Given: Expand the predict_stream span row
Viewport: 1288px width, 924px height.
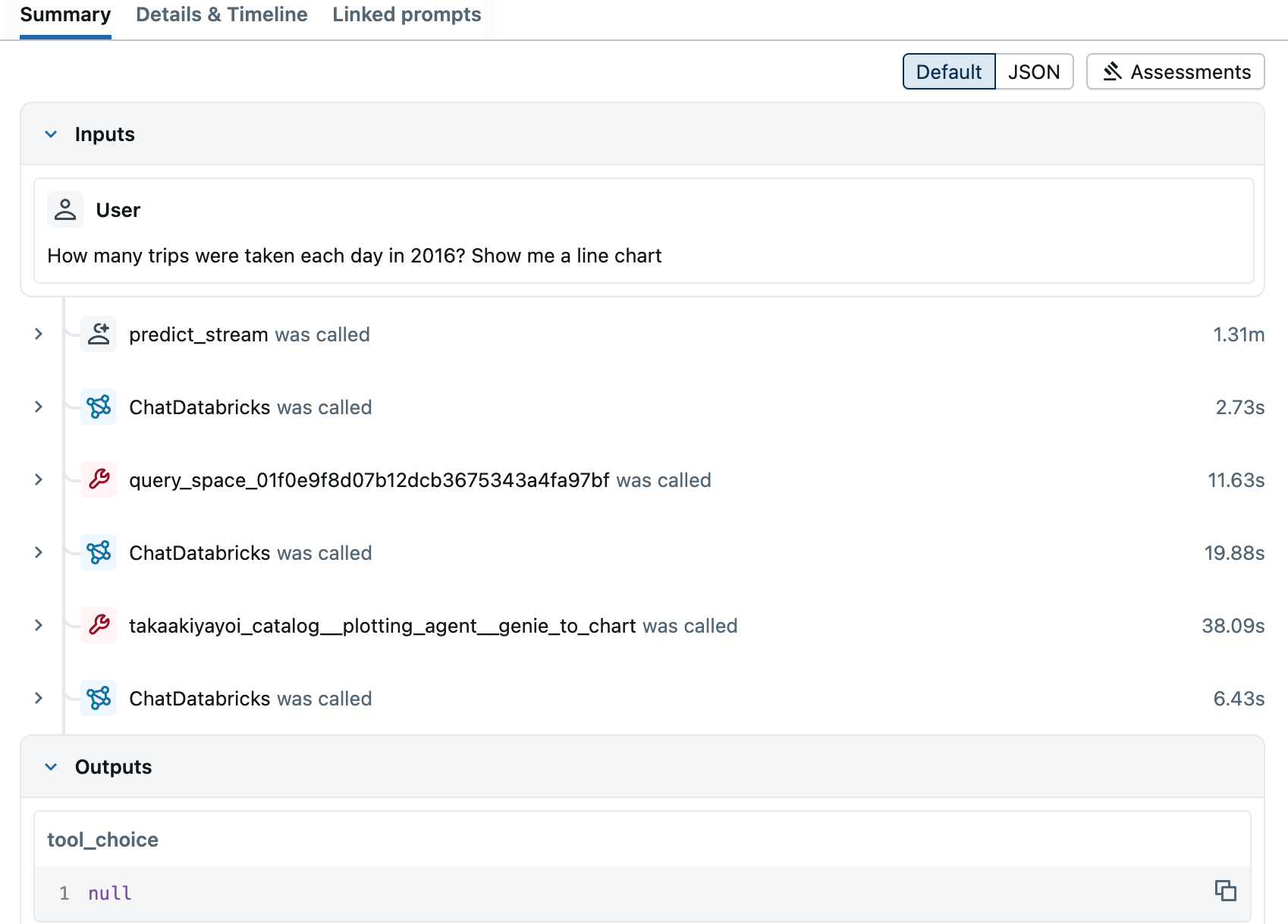Looking at the screenshot, I should pos(38,334).
